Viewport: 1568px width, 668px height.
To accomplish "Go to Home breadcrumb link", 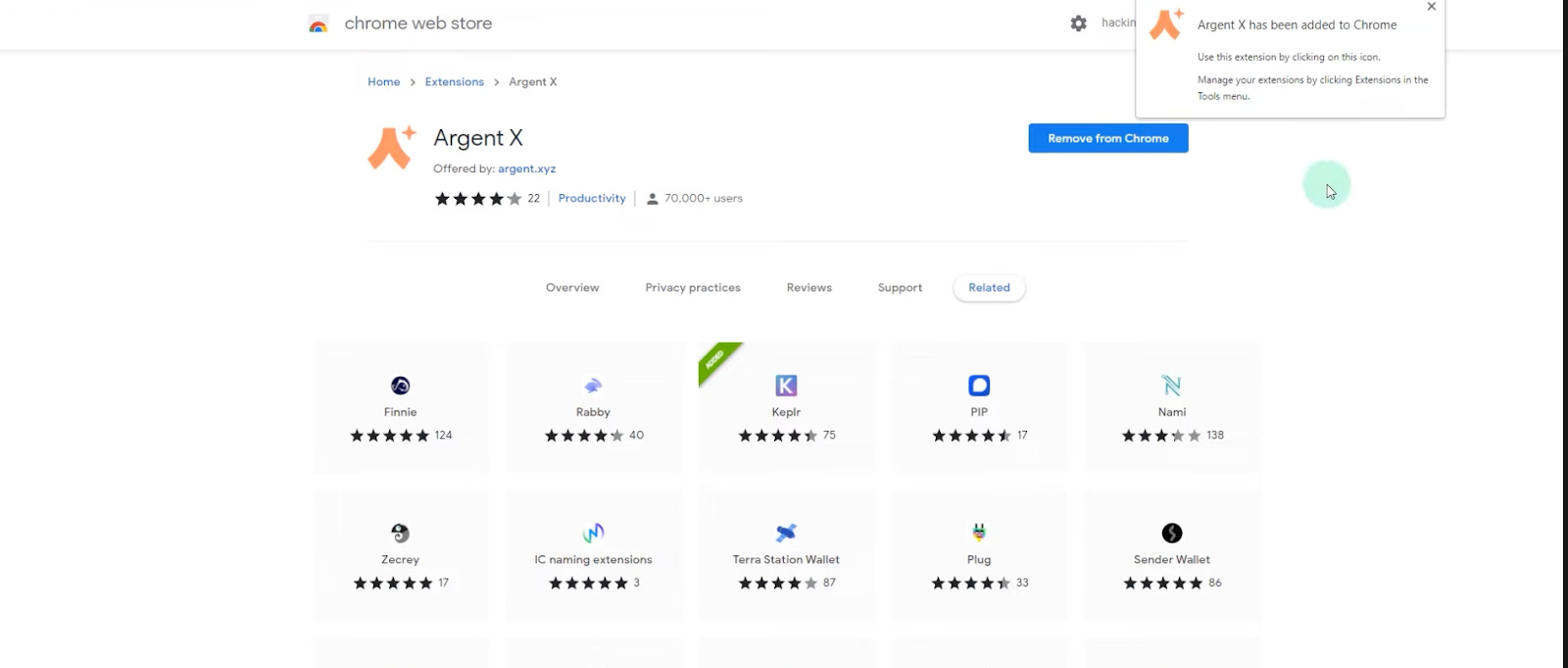I will click(383, 82).
